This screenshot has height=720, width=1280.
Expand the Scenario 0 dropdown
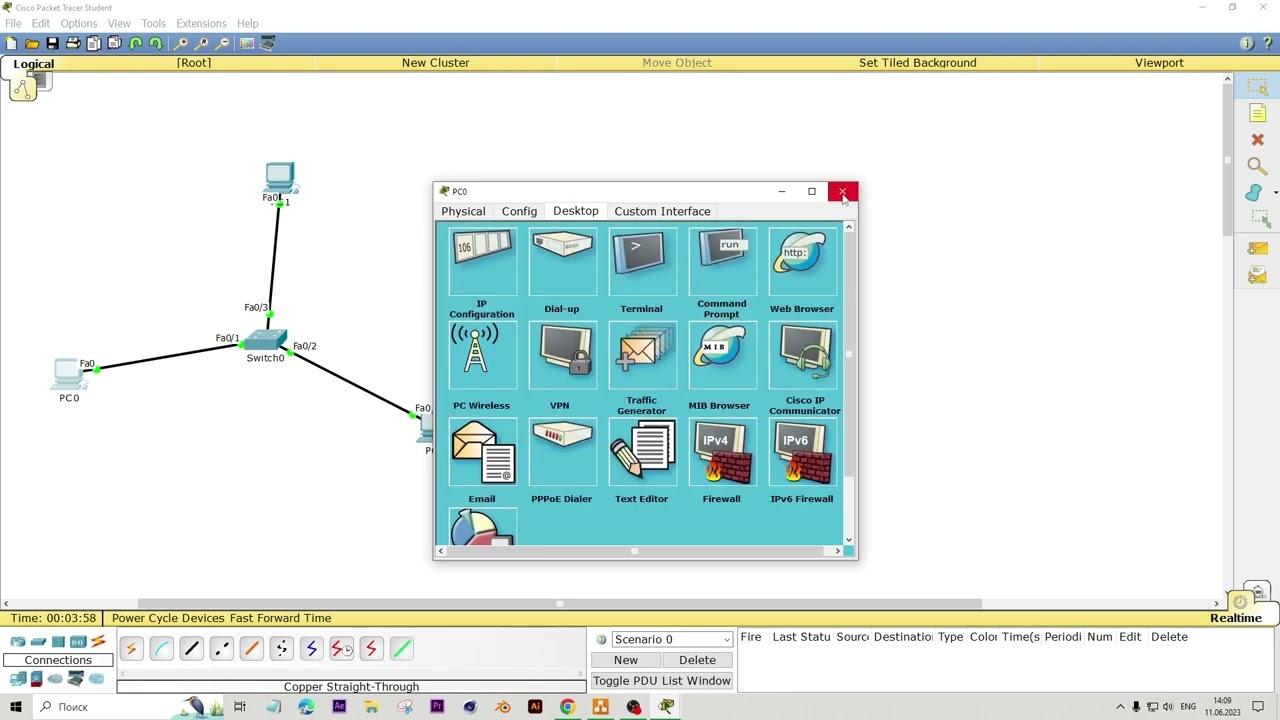click(x=671, y=639)
